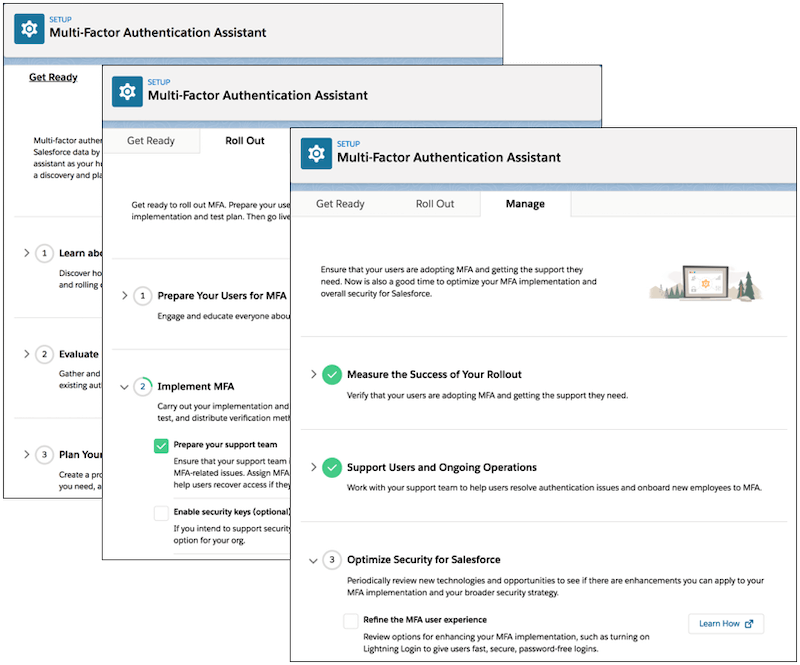Select the Get Ready tab in the back window
800x665 pixels.
click(x=53, y=78)
